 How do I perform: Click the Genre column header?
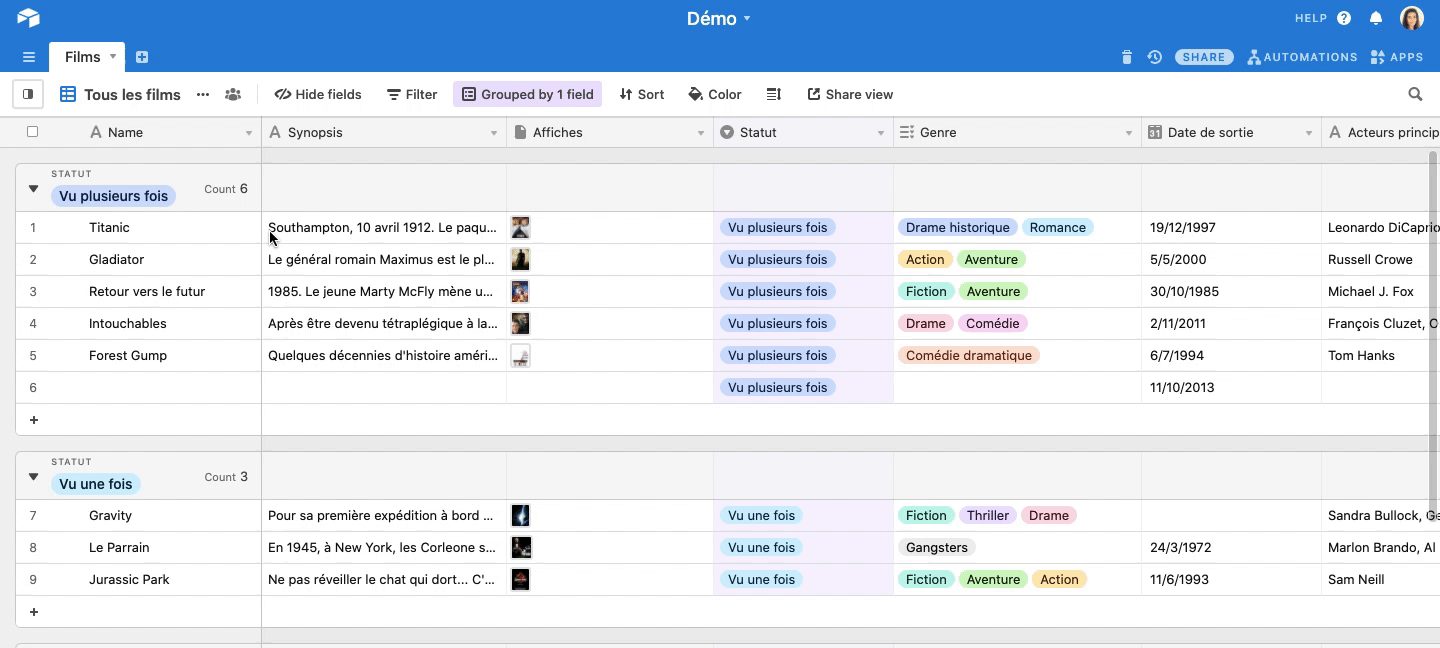1017,133
